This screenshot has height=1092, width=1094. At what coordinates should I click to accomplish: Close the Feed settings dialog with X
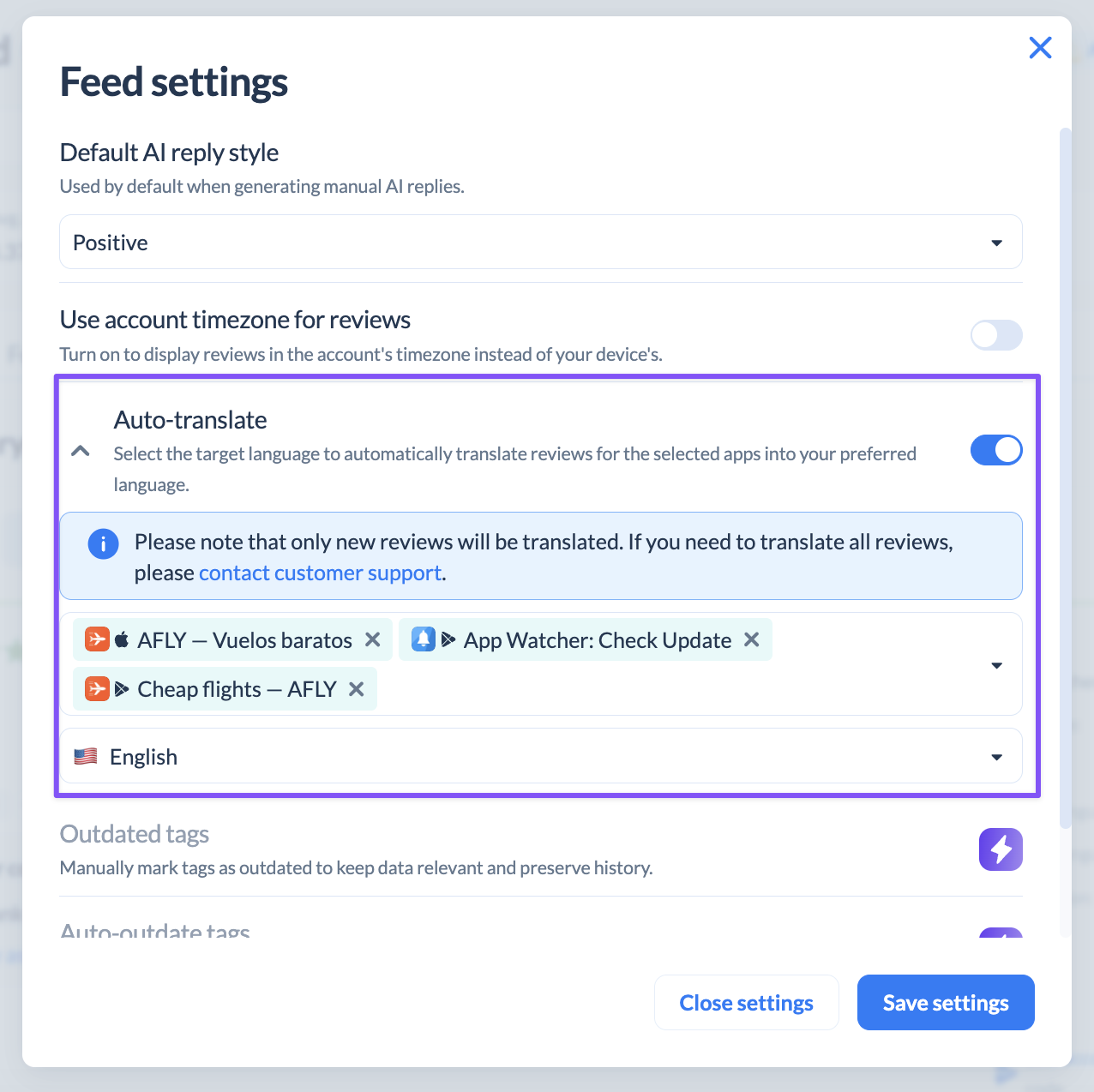pos(1040,48)
